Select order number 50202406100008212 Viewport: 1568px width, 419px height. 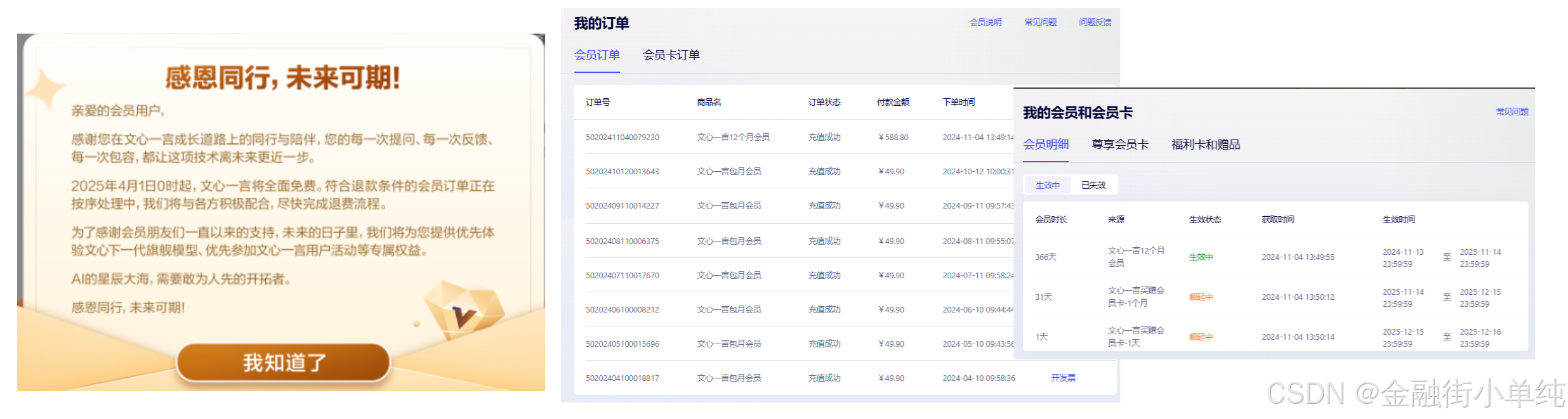click(x=623, y=309)
